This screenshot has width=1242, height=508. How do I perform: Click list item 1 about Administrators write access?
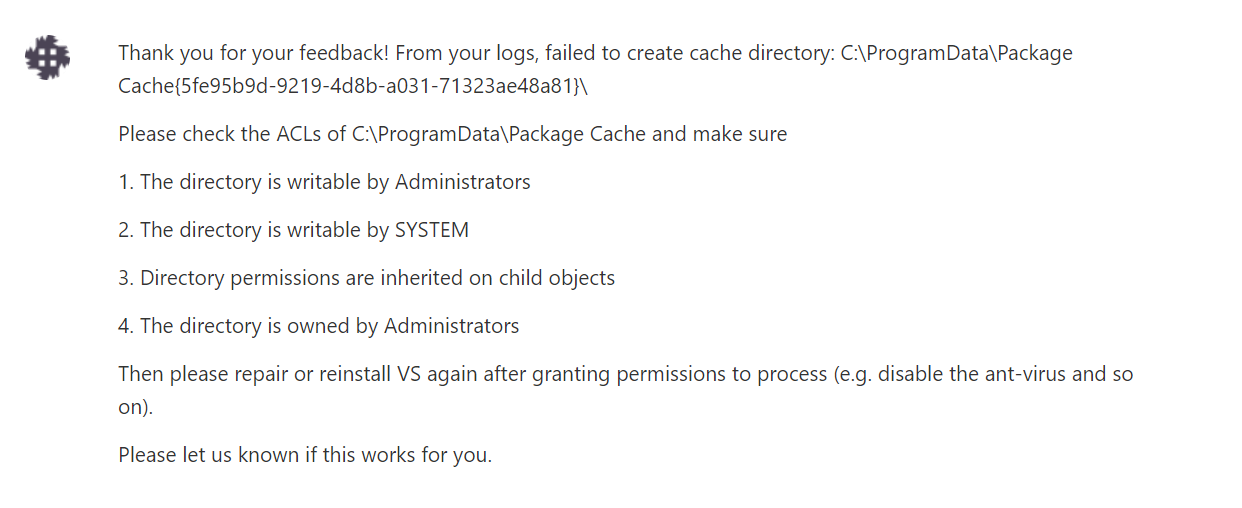pos(324,182)
